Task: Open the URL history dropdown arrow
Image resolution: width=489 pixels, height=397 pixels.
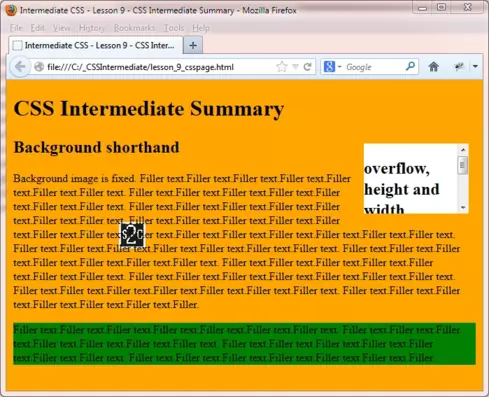Action: coord(295,67)
